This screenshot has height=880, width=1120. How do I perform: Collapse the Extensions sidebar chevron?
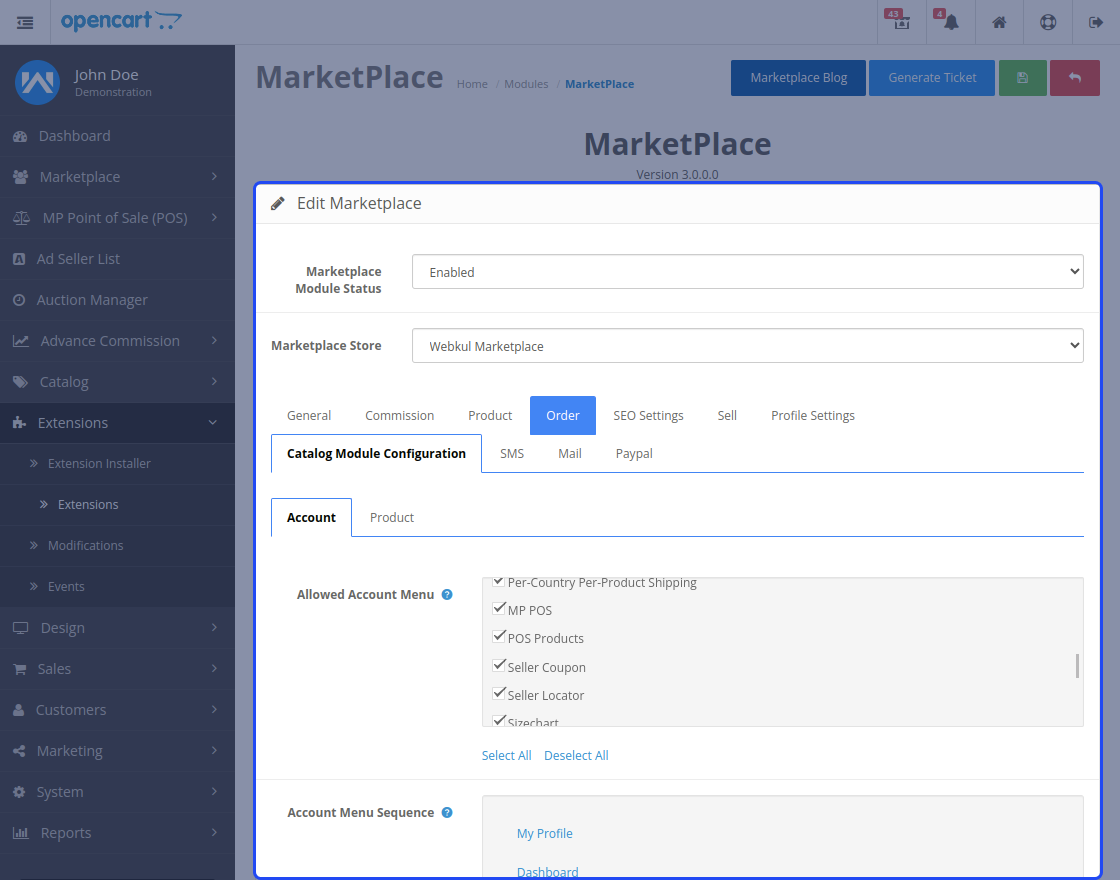coord(213,423)
